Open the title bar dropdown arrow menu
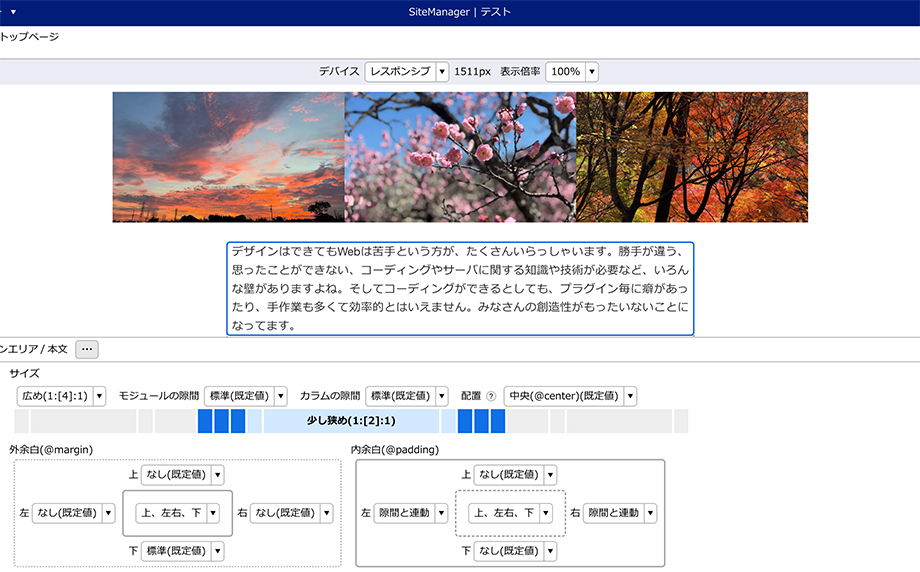Screen dimensions: 920x572 pos(13,12)
